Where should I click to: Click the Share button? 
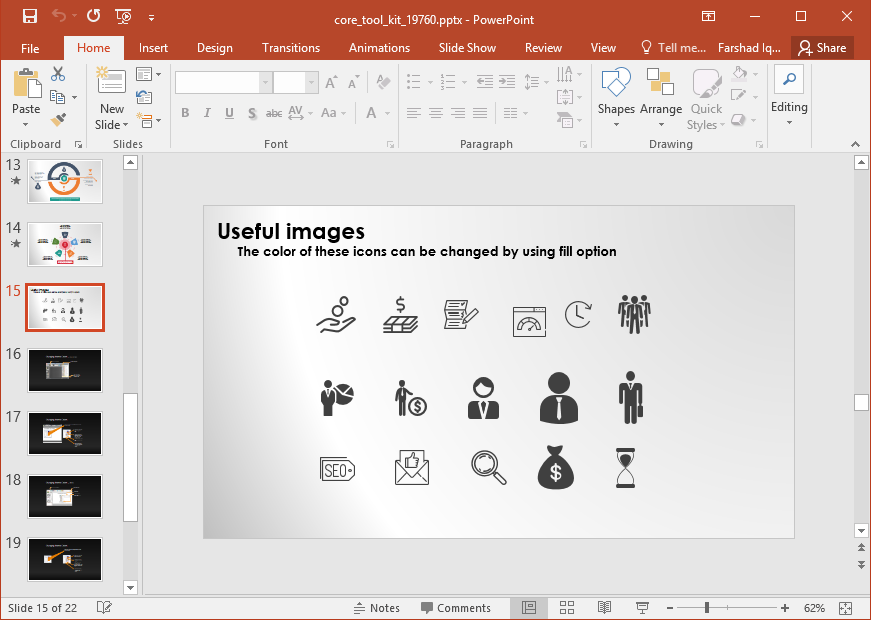point(822,48)
